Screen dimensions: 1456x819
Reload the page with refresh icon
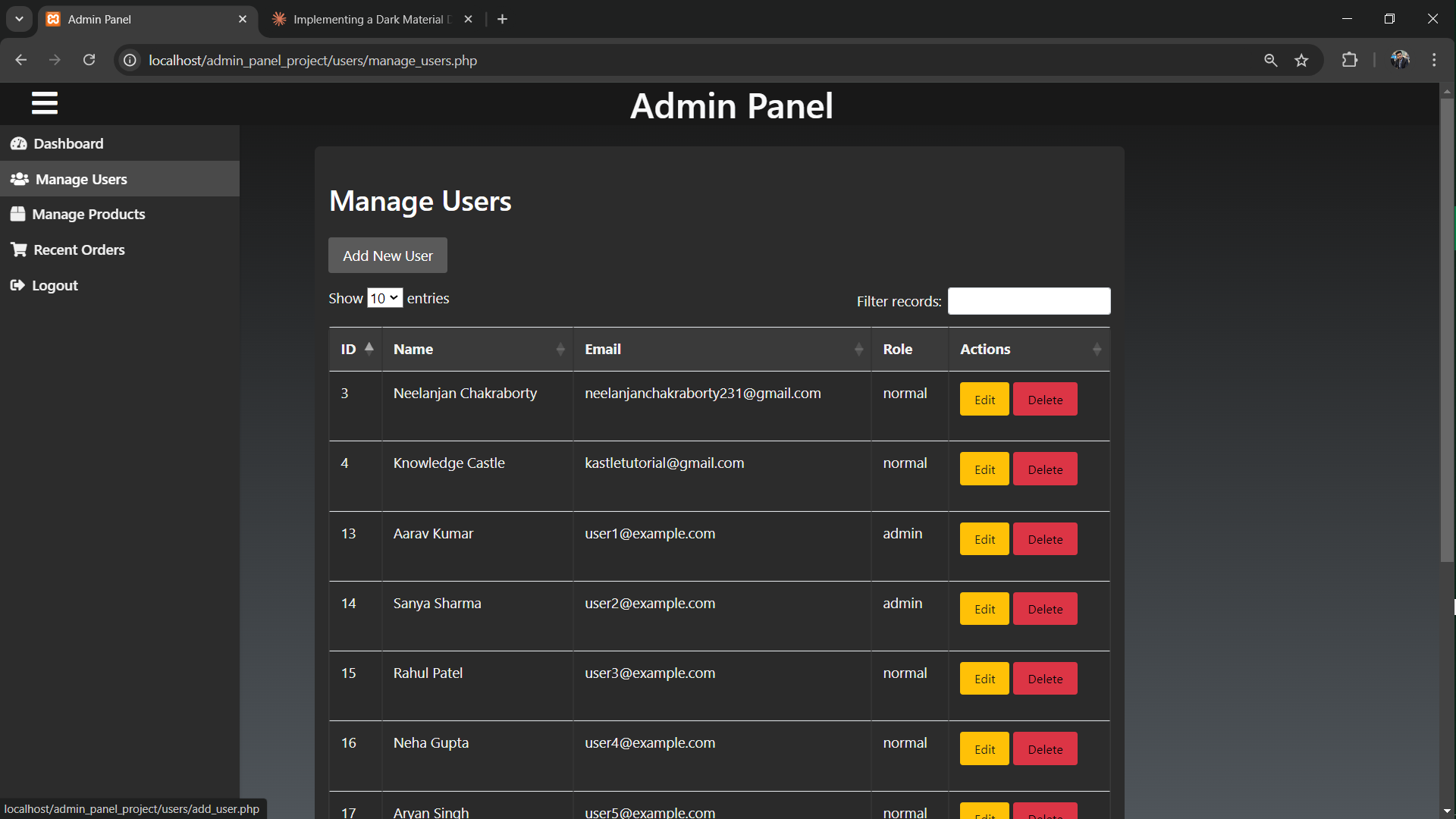point(89,60)
